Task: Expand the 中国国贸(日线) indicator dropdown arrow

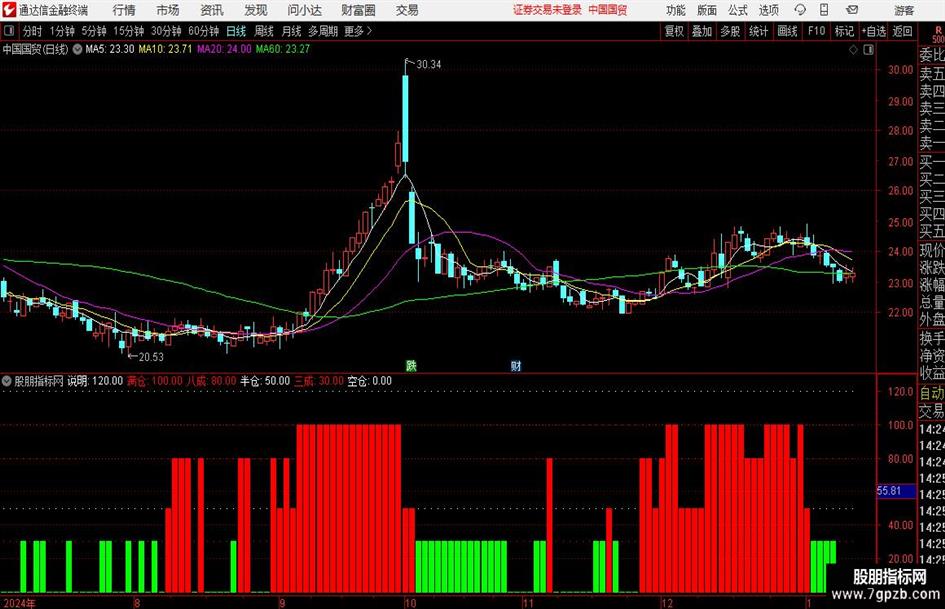Action: tap(77, 49)
